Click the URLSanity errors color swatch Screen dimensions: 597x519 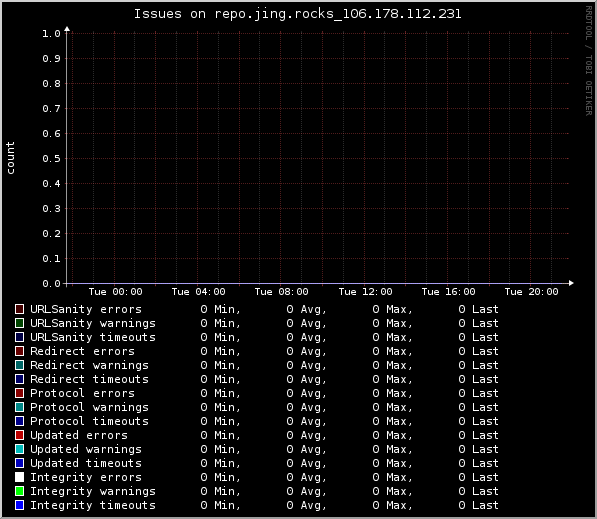click(19, 309)
